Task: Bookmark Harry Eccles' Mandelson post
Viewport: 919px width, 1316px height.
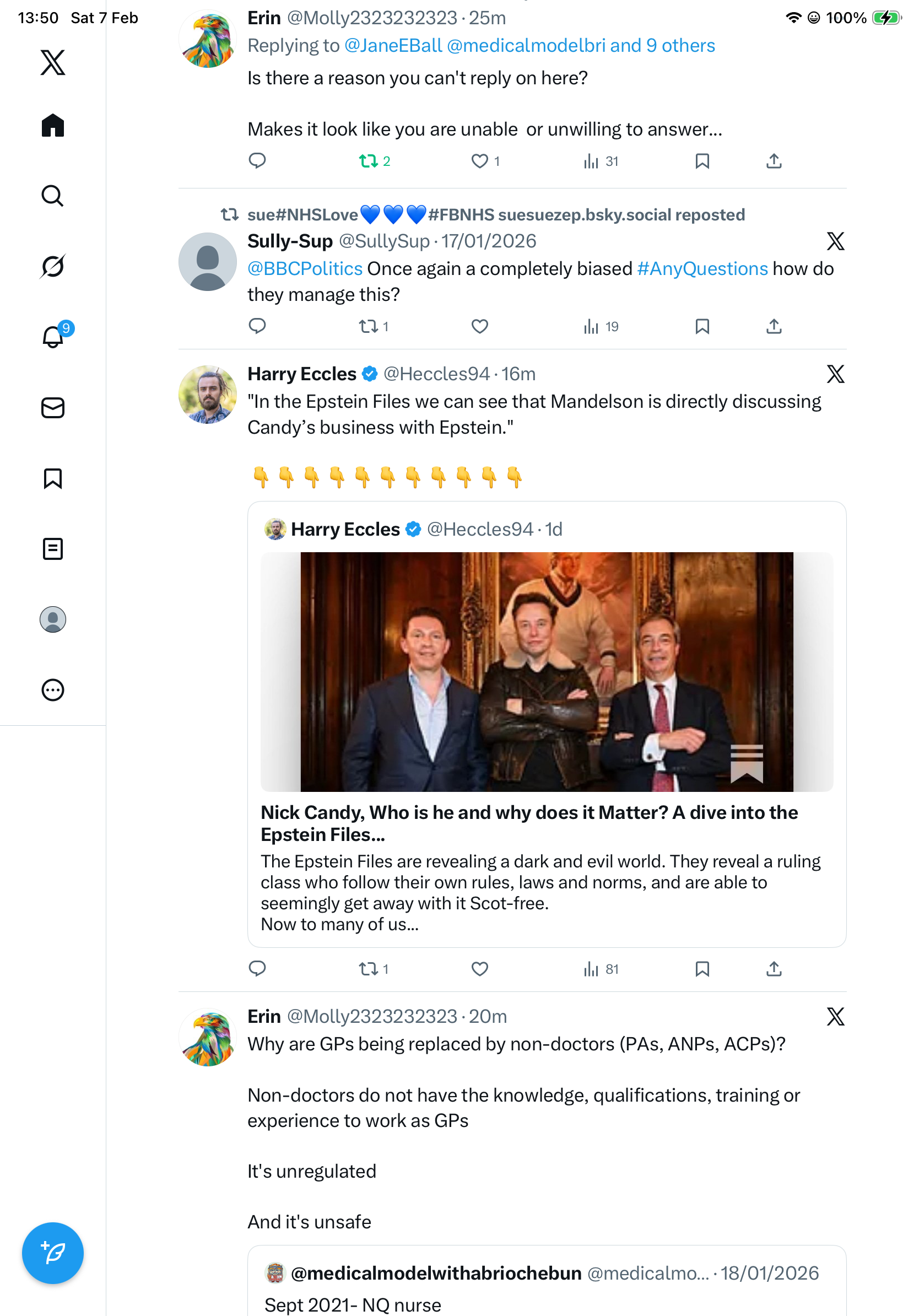Action: click(x=702, y=969)
